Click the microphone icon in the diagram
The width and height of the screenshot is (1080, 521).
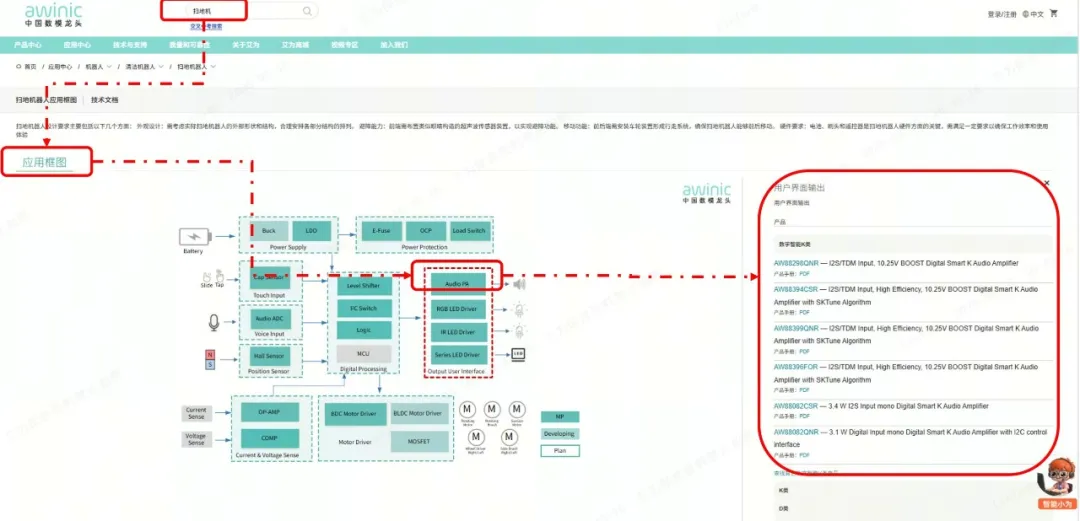(213, 321)
